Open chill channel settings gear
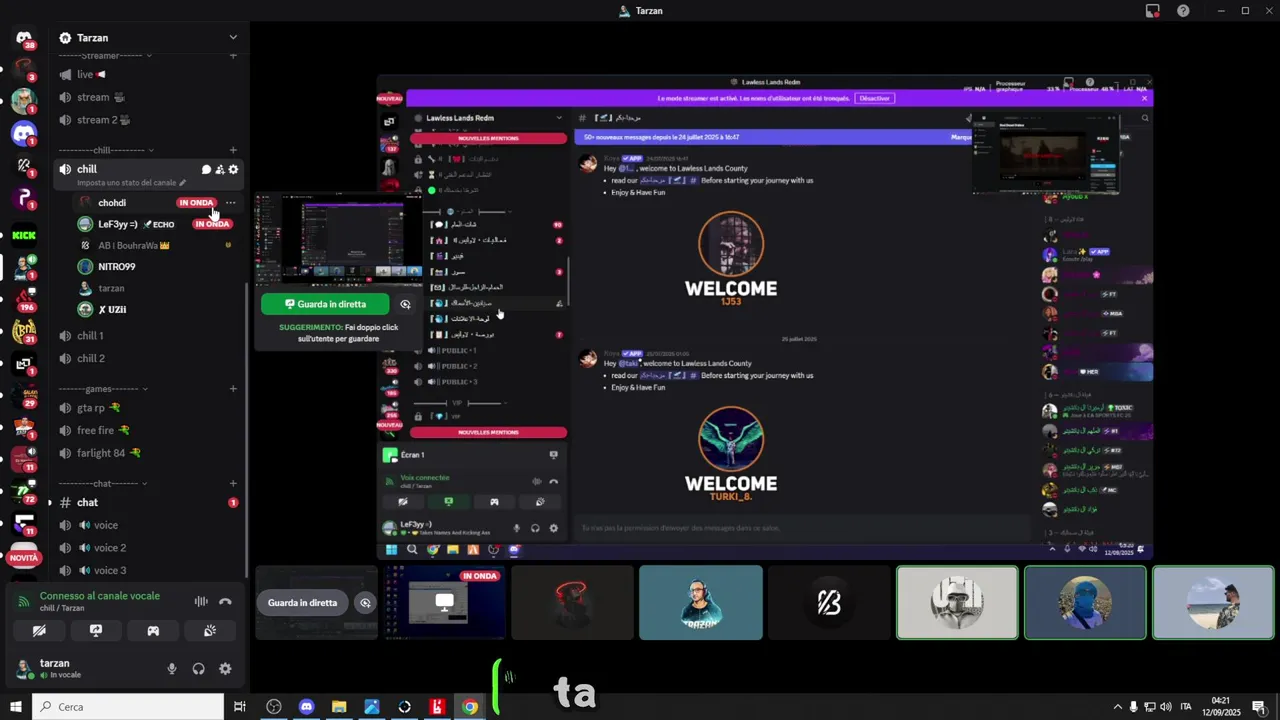Screen dimensions: 1280x720 coord(233,170)
